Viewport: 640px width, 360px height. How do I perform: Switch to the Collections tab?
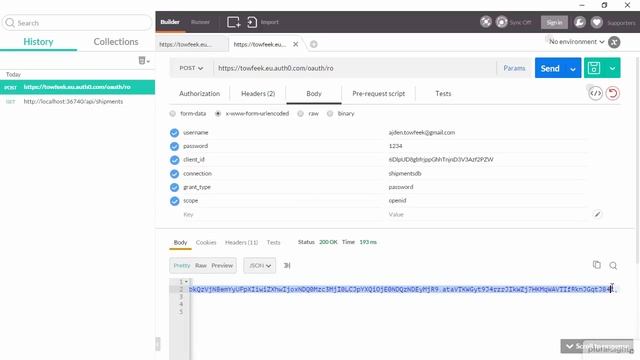[116, 42]
